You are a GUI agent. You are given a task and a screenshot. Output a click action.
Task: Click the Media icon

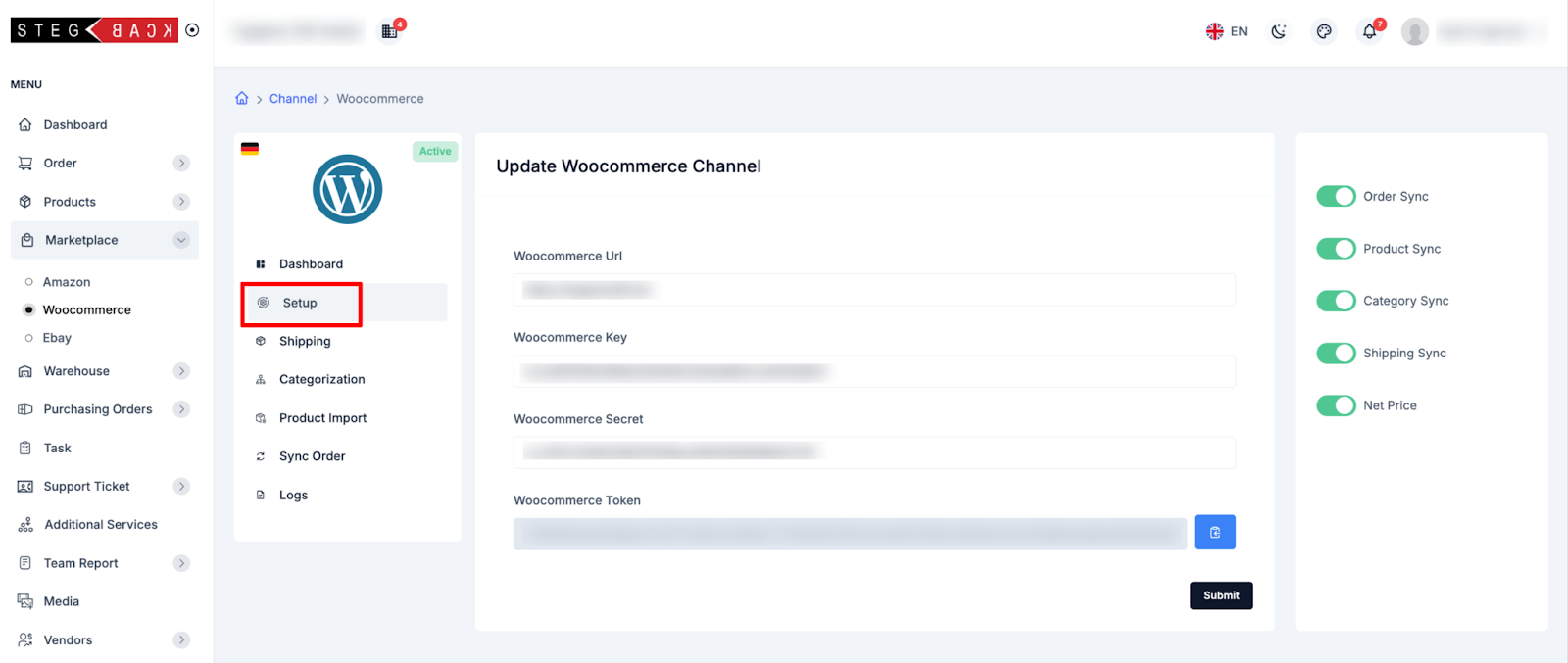[25, 601]
